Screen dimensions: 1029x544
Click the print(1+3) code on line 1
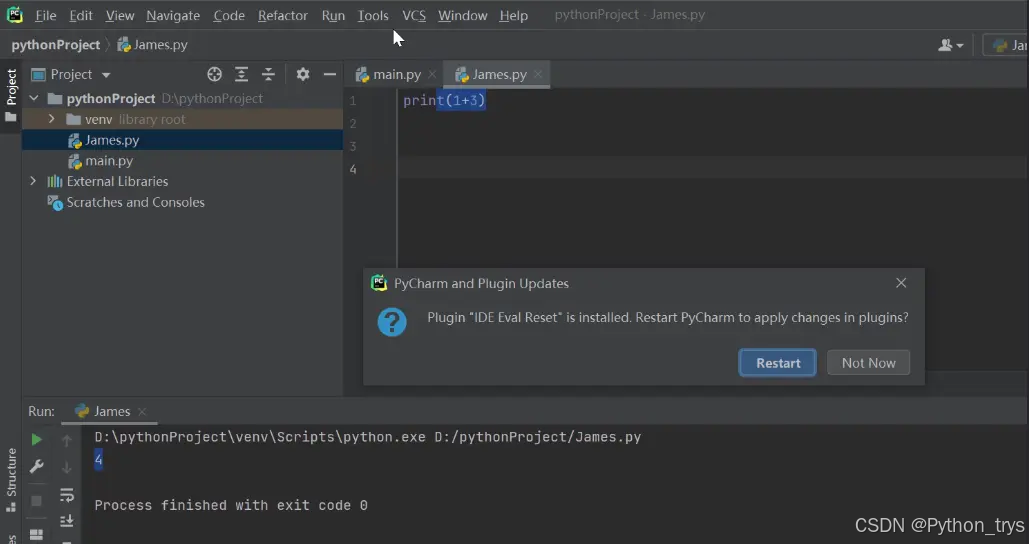pyautogui.click(x=444, y=100)
